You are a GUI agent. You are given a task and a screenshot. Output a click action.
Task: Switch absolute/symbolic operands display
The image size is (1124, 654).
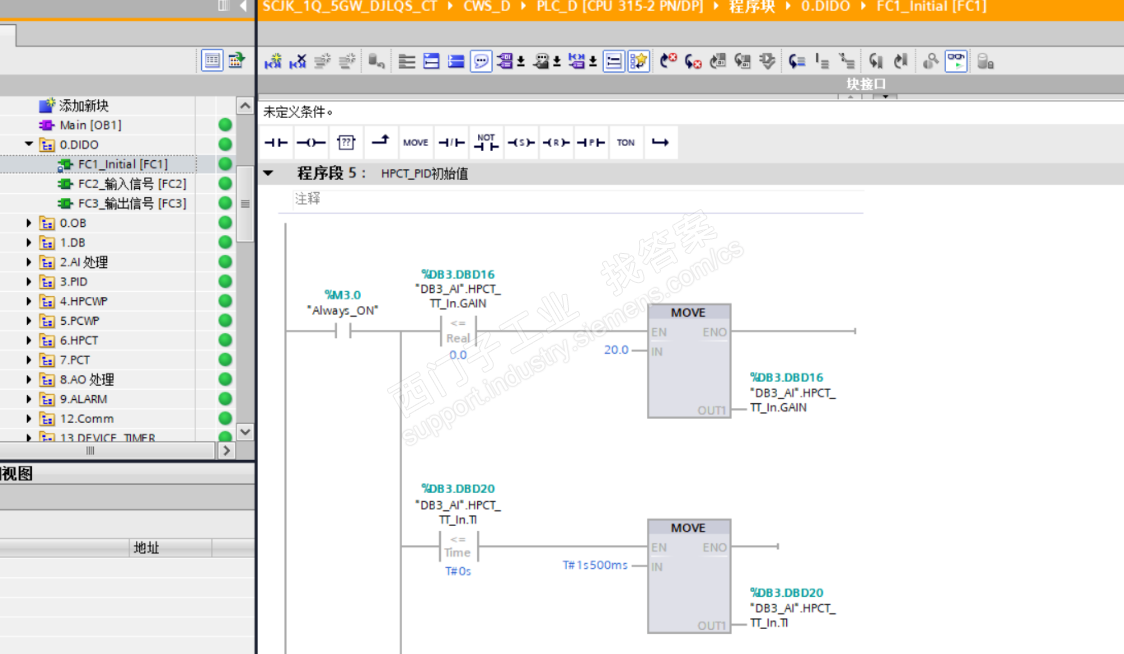pyautogui.click(x=505, y=62)
